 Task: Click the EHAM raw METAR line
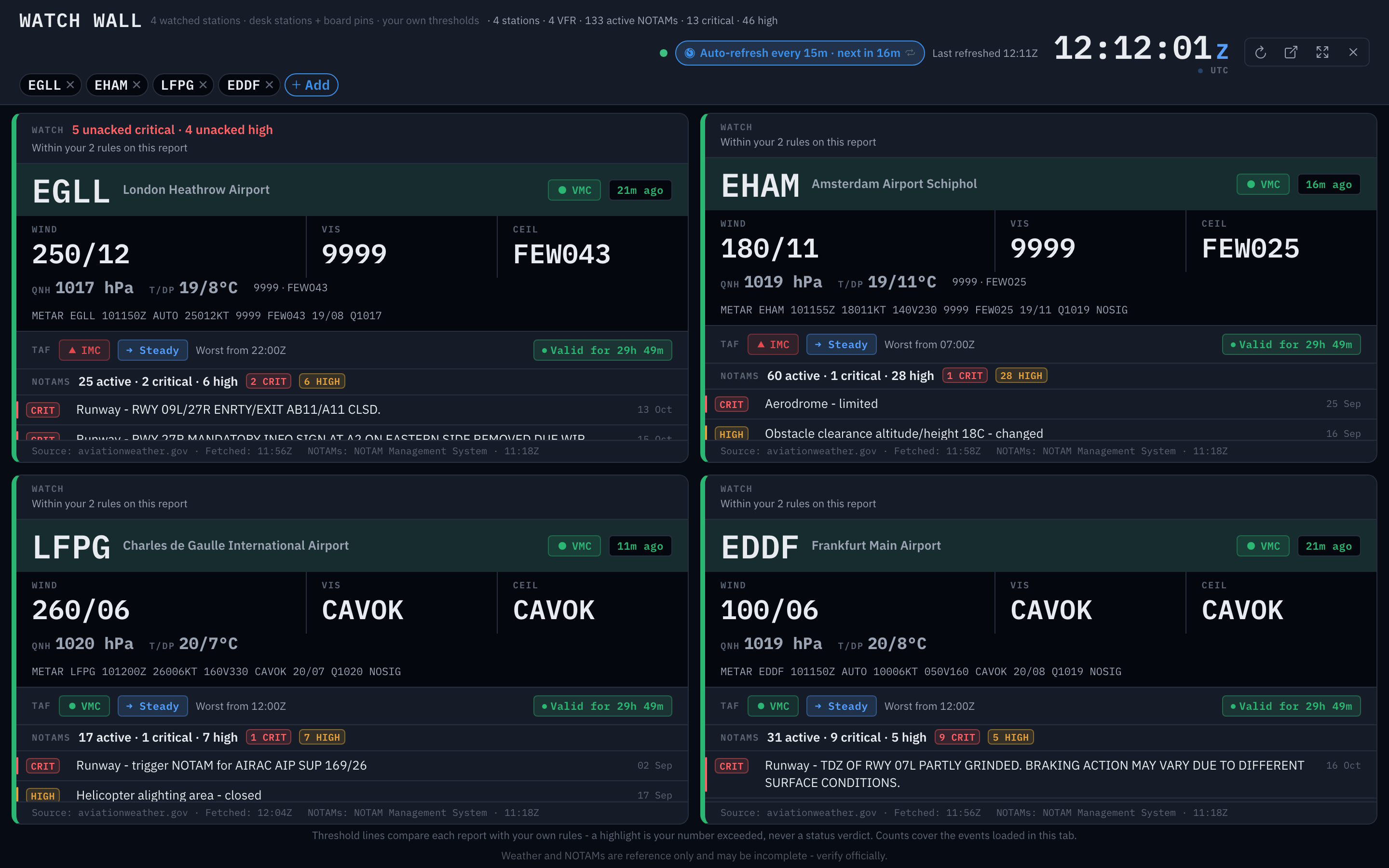coord(924,310)
